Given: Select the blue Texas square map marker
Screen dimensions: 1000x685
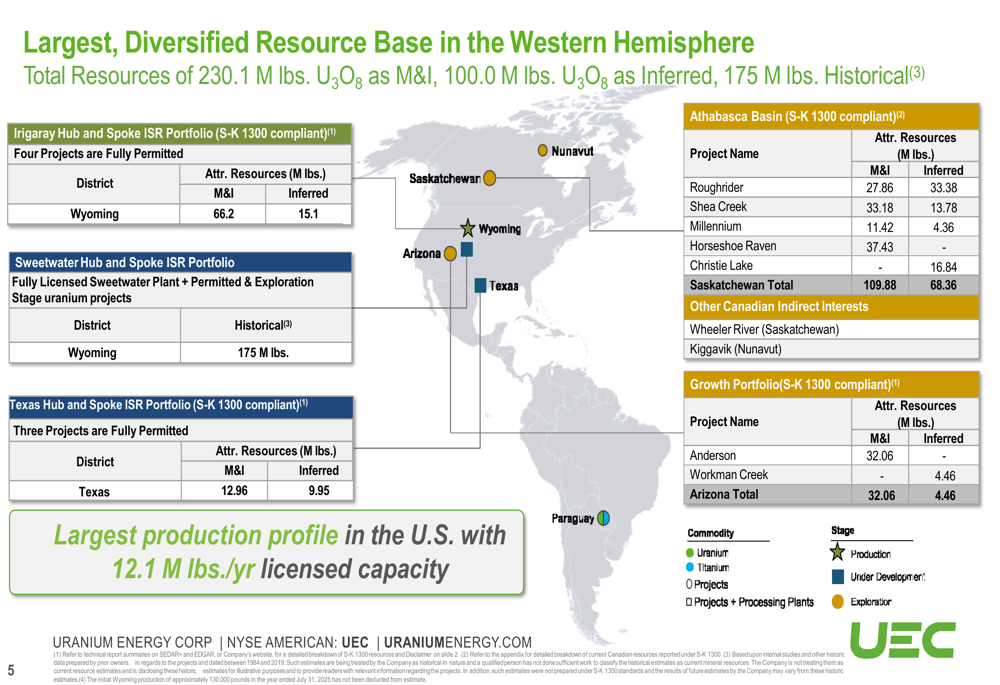Looking at the screenshot, I should coord(481,286).
